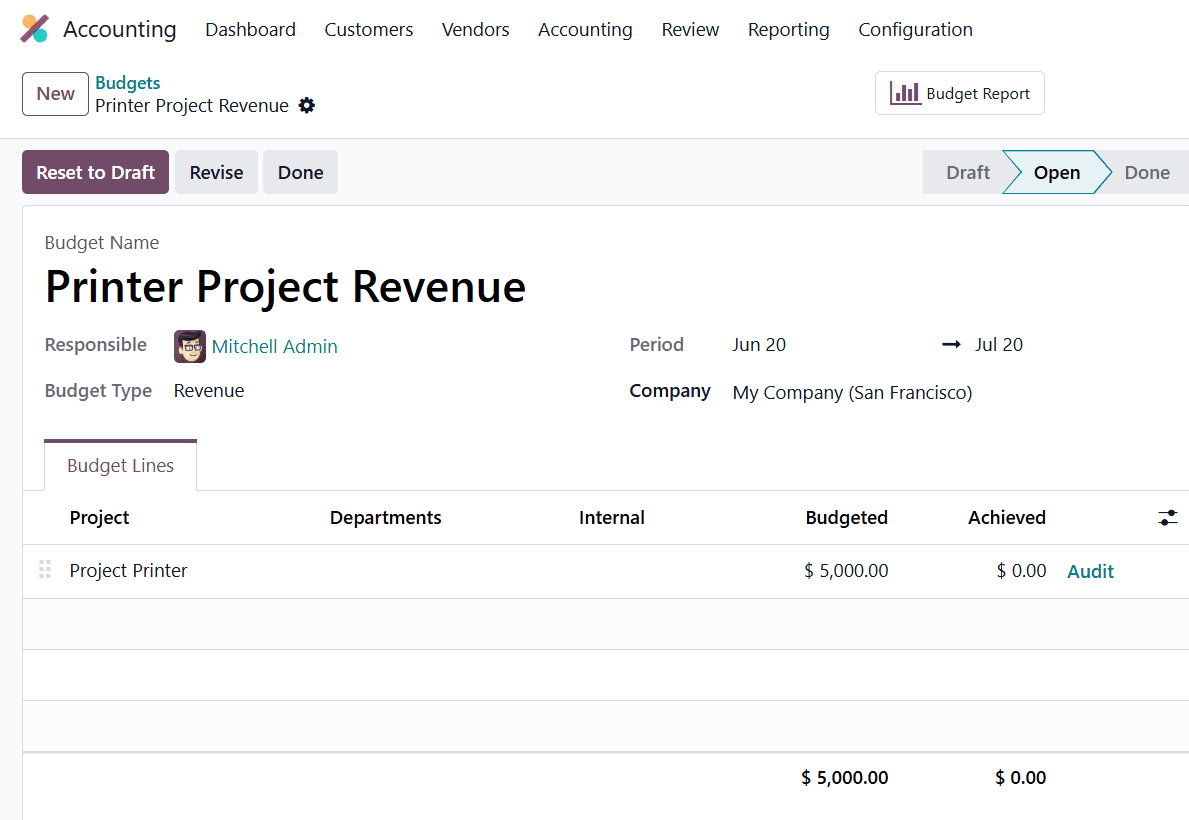Click the Revise button
The height and width of the screenshot is (820, 1189).
(216, 172)
